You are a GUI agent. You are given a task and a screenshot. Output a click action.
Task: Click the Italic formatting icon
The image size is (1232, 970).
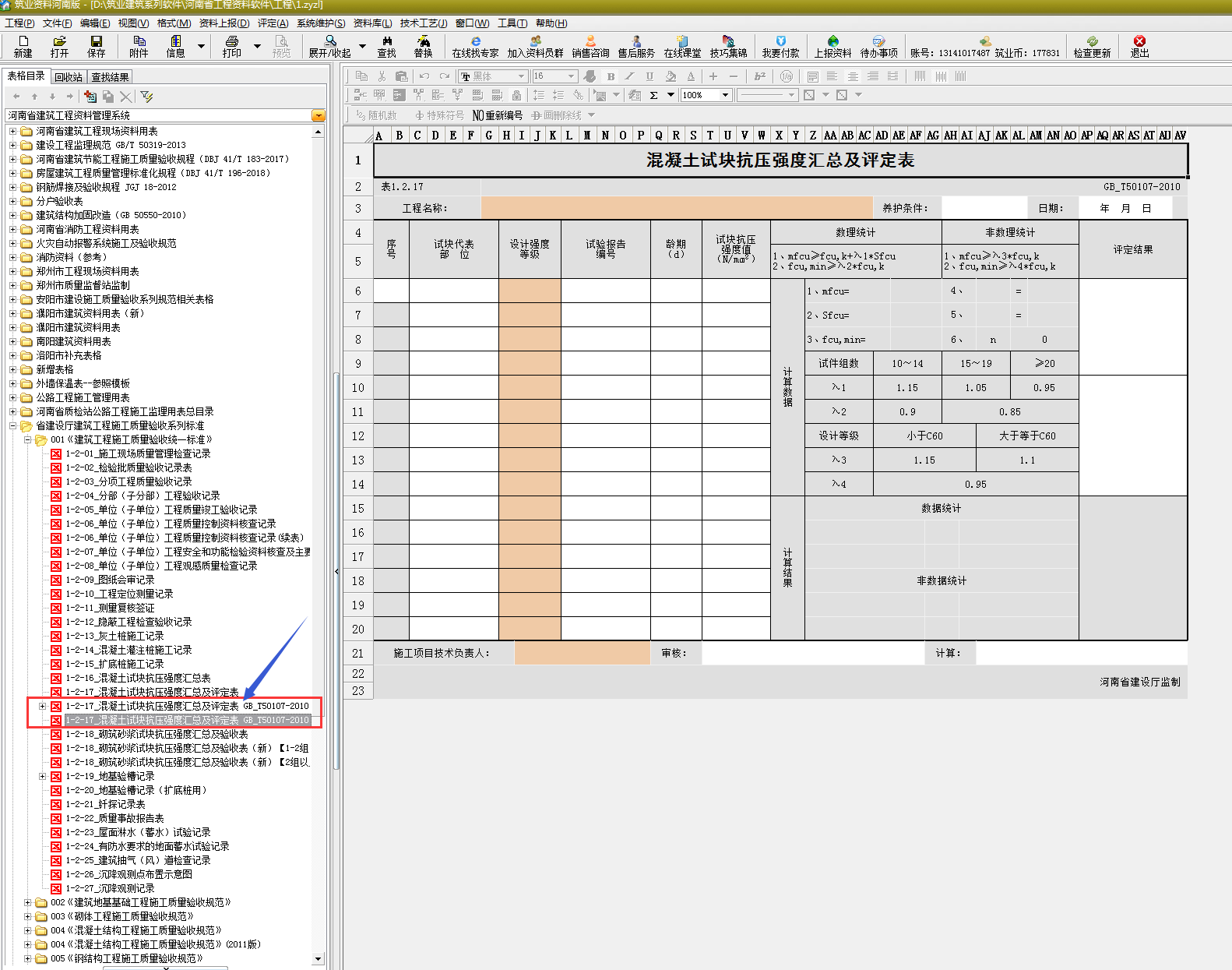point(630,76)
